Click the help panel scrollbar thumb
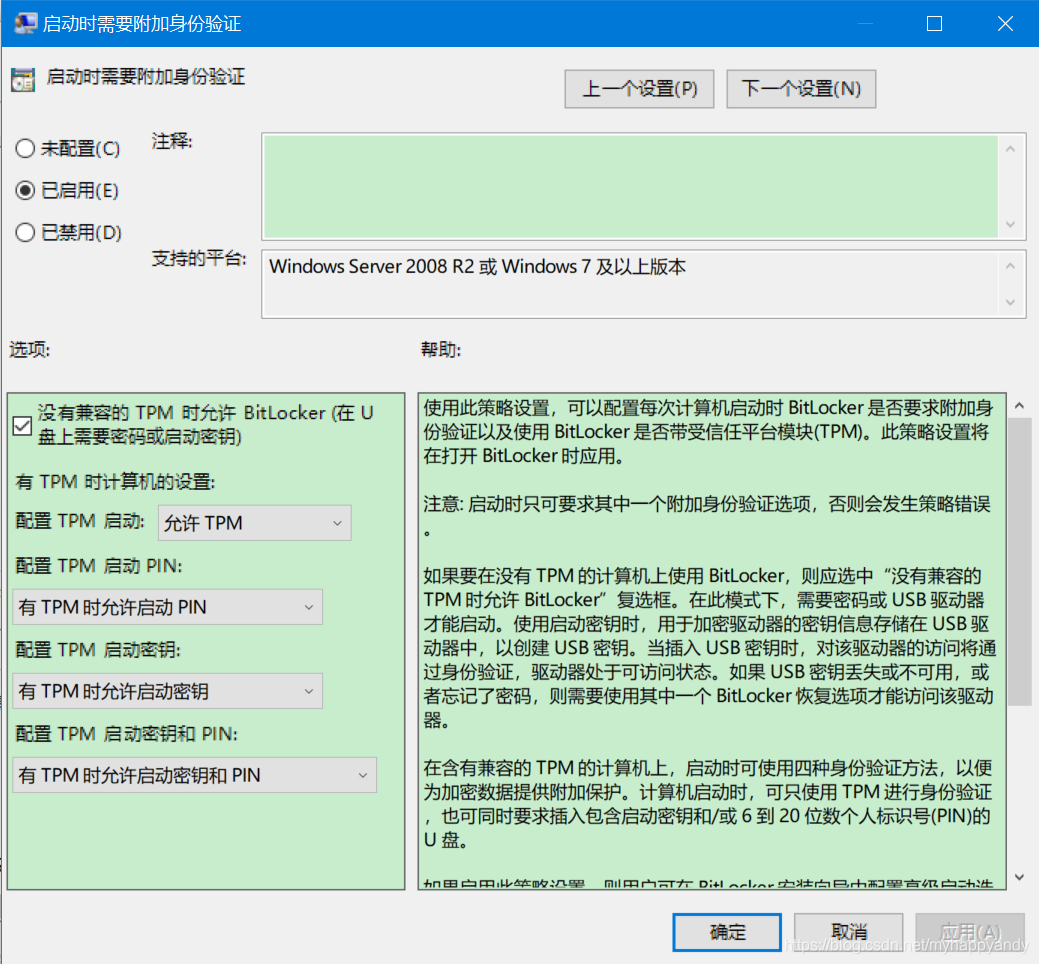The width and height of the screenshot is (1039, 964). (x=1019, y=562)
